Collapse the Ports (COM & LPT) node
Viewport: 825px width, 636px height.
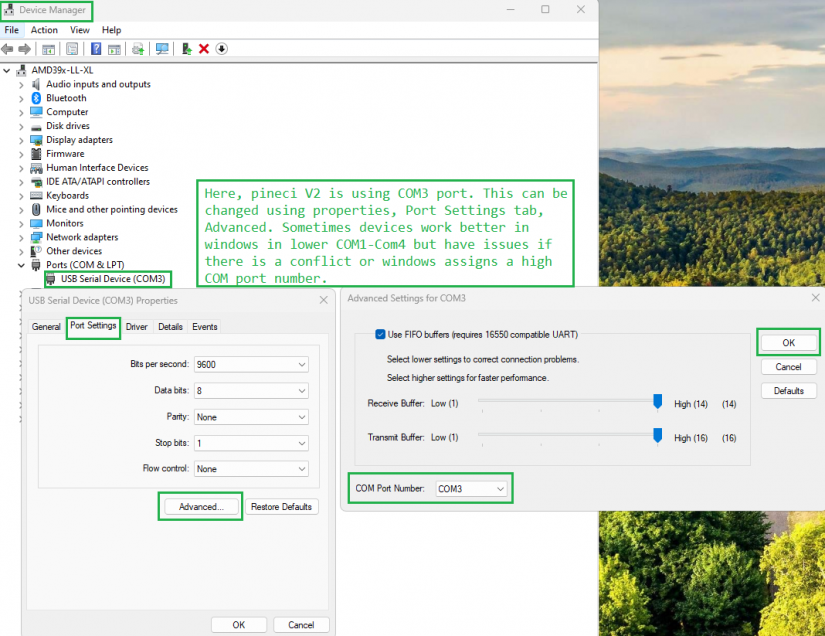(22, 265)
